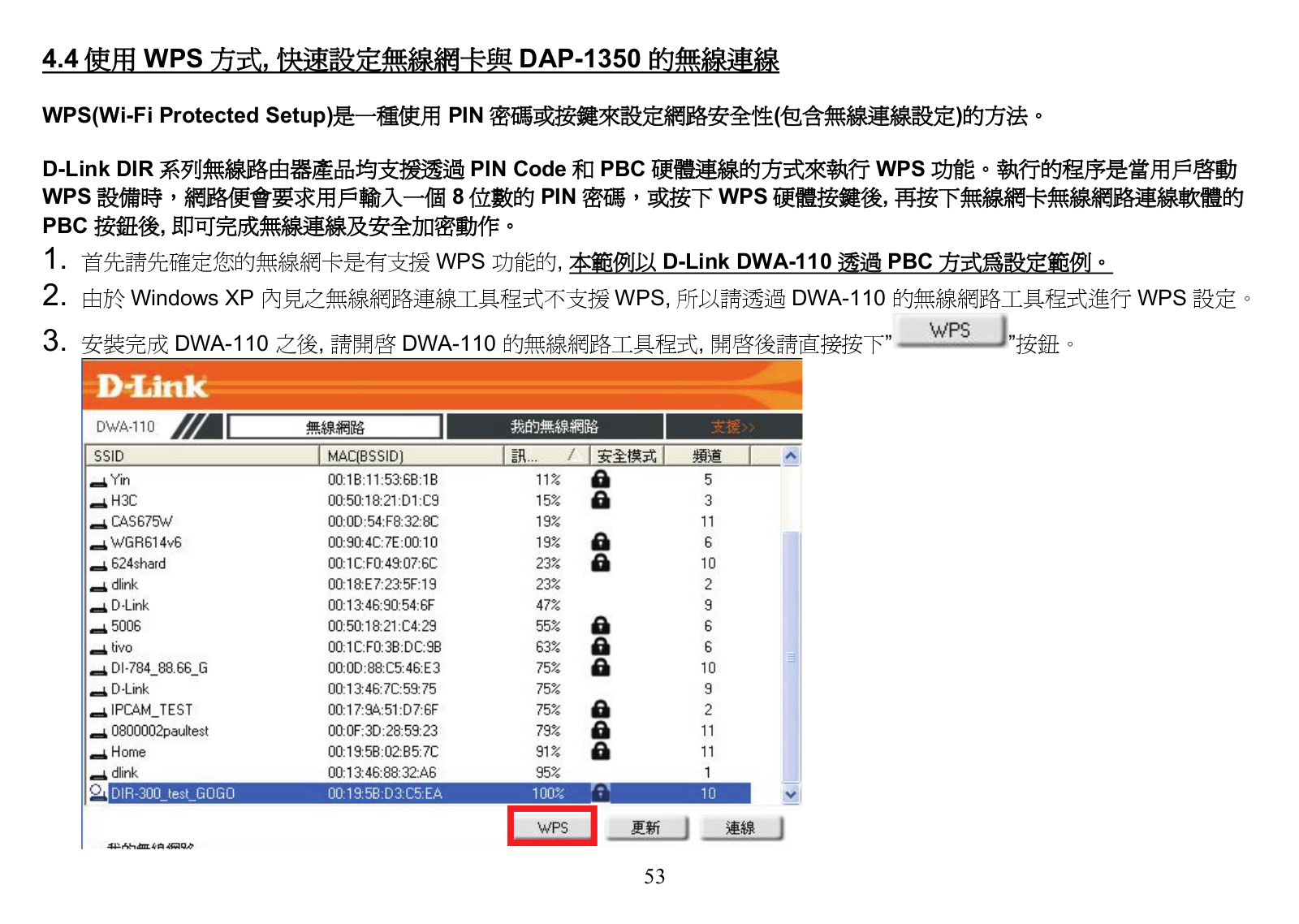Click the lock icon in the Yin row
1299x924 pixels.
tap(601, 479)
